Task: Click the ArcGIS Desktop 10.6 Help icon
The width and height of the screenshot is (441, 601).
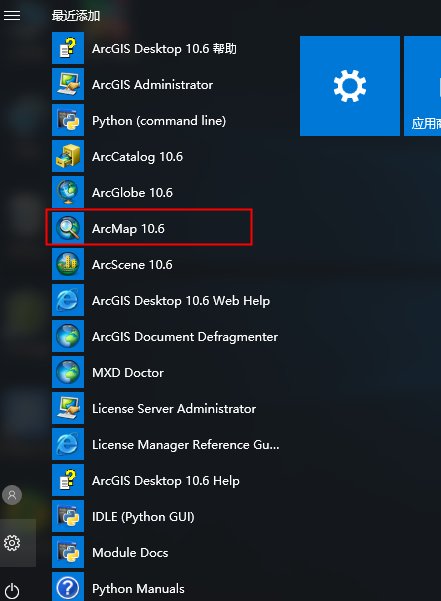Action: point(68,480)
